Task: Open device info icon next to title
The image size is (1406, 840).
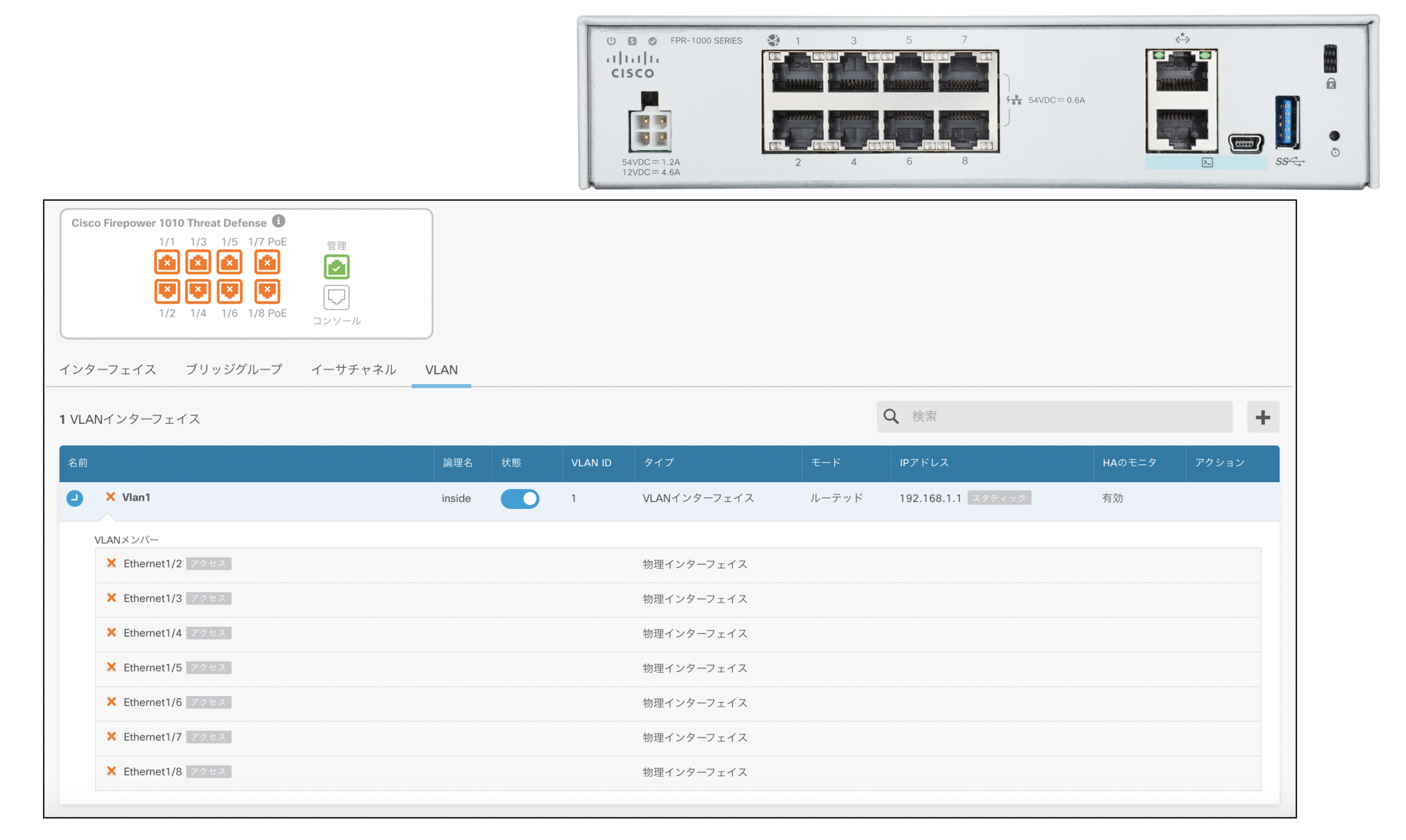Action: (279, 221)
